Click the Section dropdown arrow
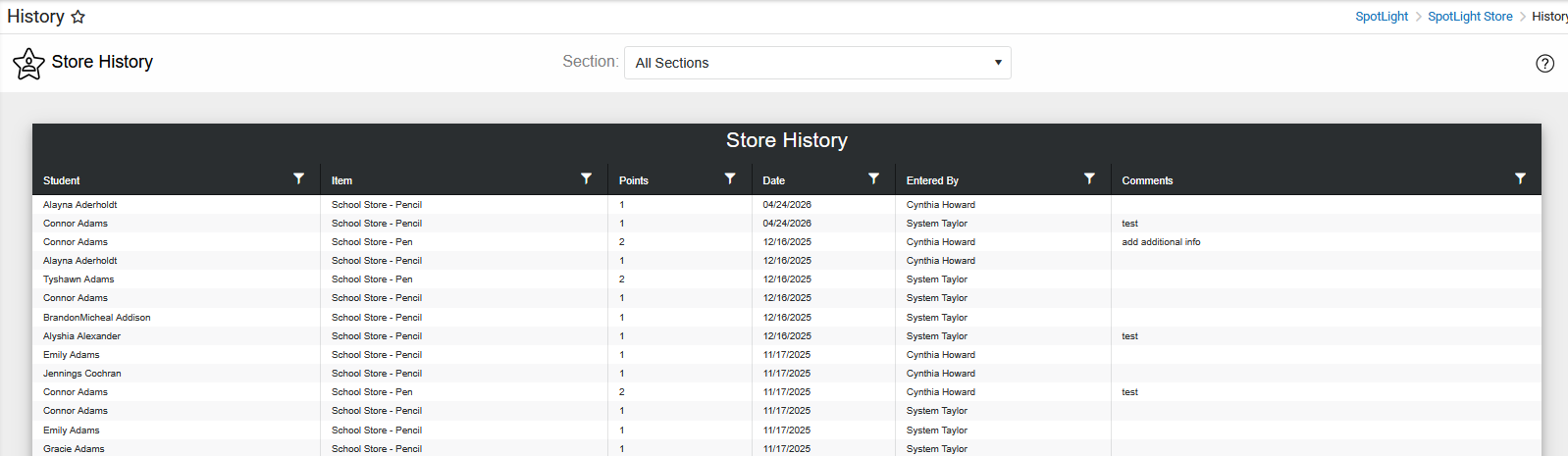This screenshot has height=456, width=1568. coord(998,63)
